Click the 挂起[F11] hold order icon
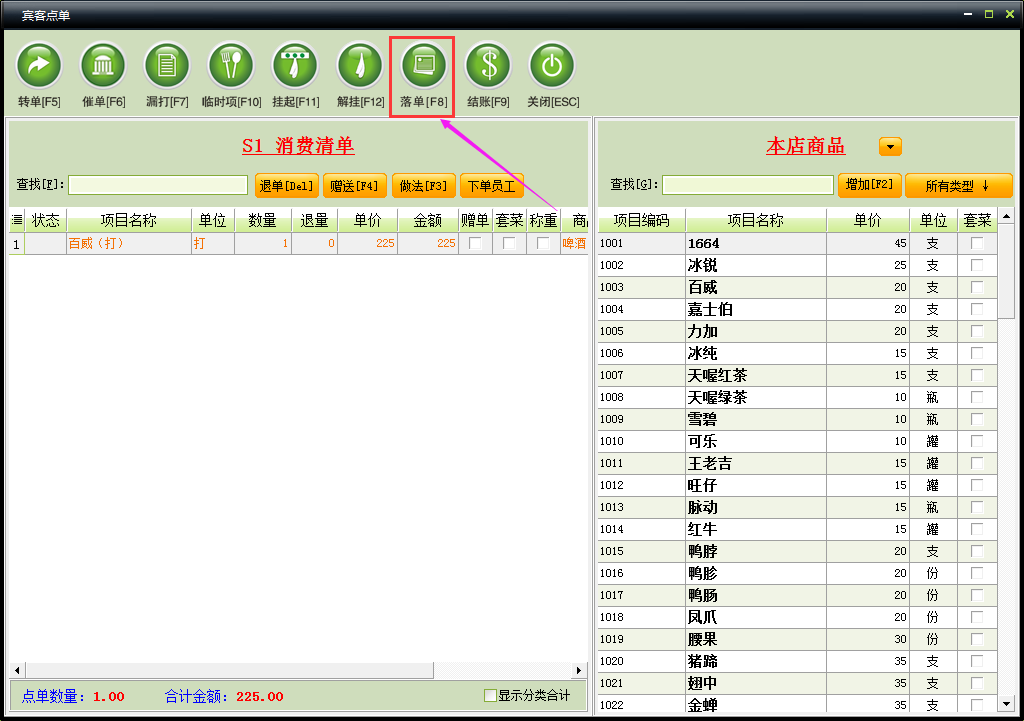The height and width of the screenshot is (721, 1024). pyautogui.click(x=295, y=65)
